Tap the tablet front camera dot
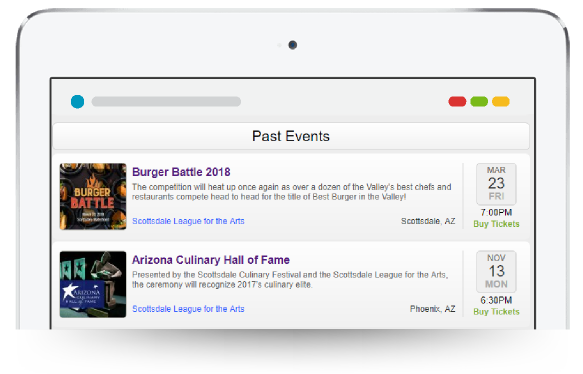 tap(293, 45)
